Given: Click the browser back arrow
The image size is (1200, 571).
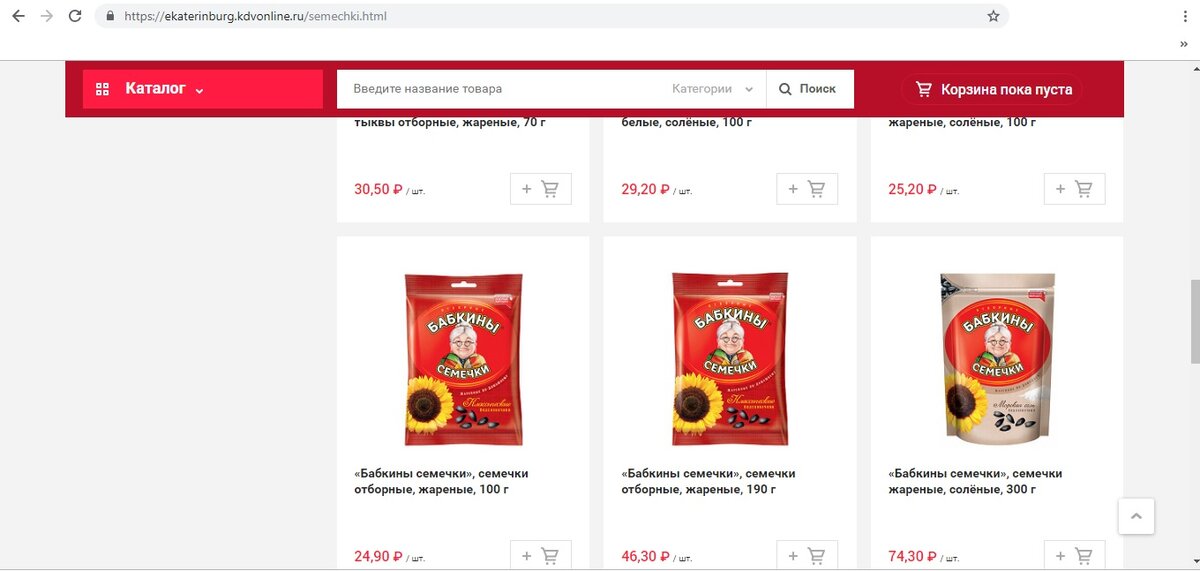Looking at the screenshot, I should pos(18,16).
